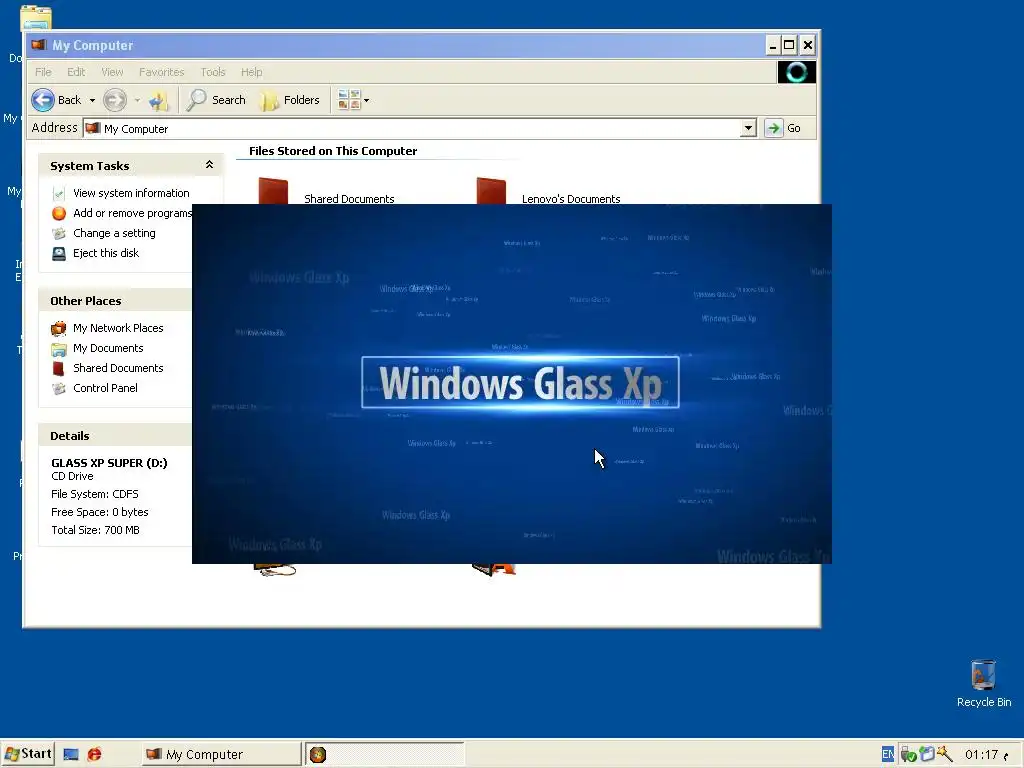Toggle the Folders pane button
The image size is (1024, 768).
pyautogui.click(x=289, y=100)
